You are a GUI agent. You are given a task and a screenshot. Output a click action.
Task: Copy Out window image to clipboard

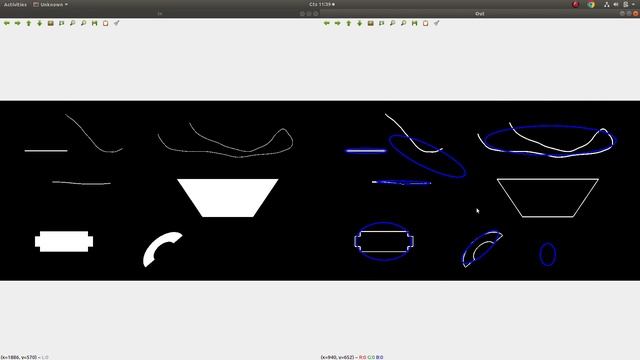[425, 23]
